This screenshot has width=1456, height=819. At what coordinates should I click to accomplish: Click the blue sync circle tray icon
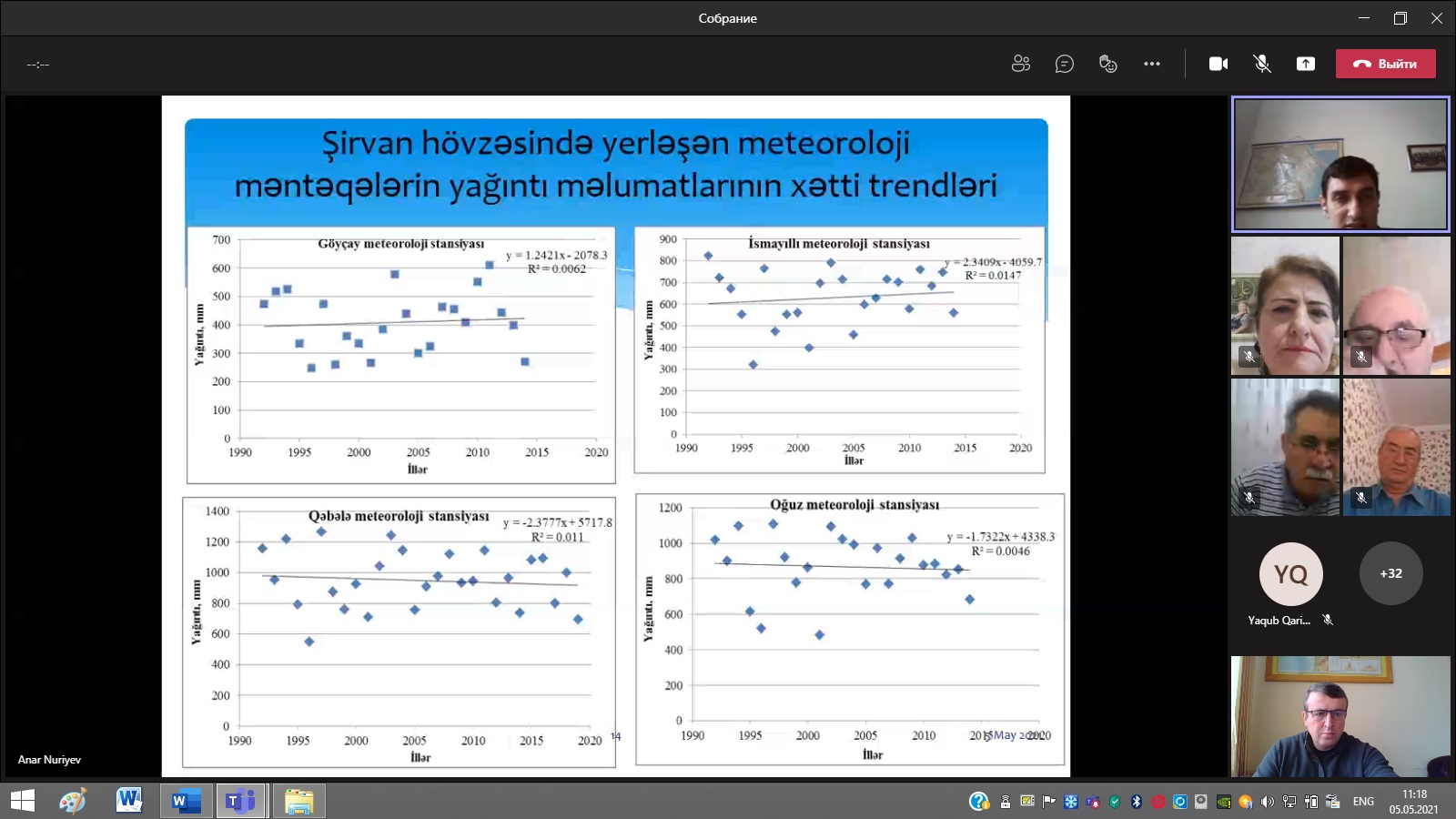1180,802
